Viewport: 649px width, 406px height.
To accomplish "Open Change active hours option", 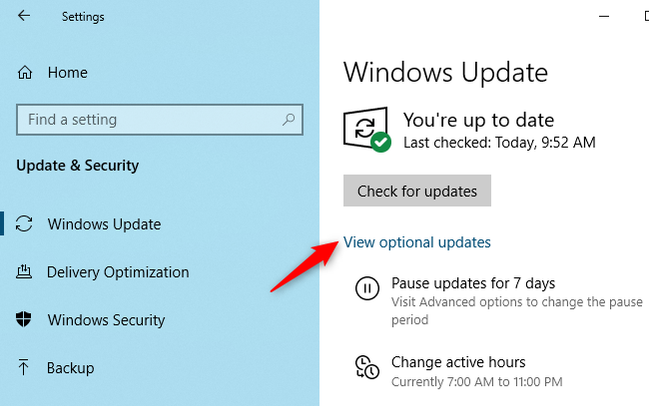I will (x=458, y=362).
